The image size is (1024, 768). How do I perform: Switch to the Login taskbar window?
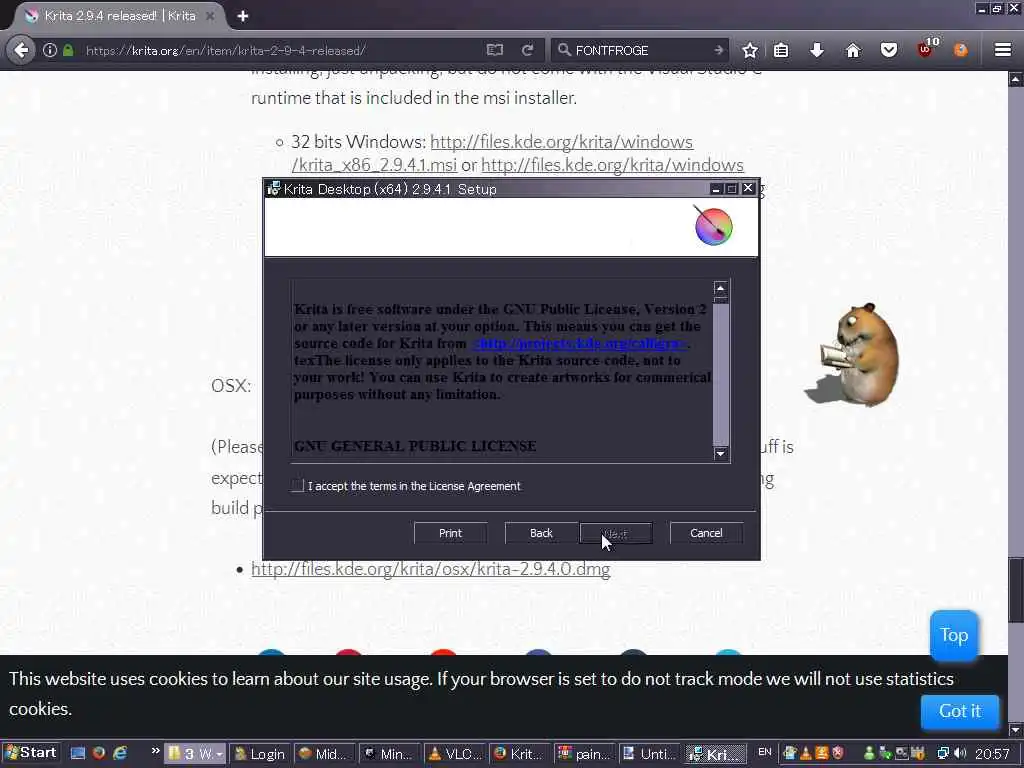[x=259, y=754]
